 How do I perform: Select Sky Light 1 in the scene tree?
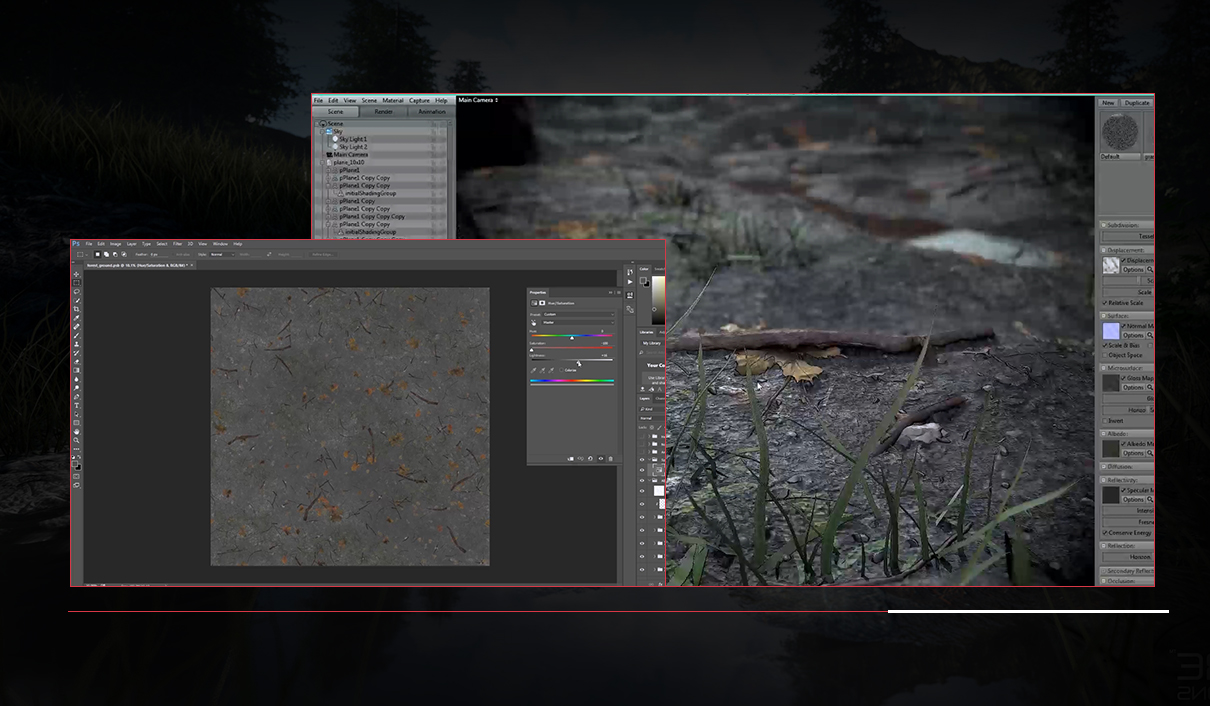point(352,139)
